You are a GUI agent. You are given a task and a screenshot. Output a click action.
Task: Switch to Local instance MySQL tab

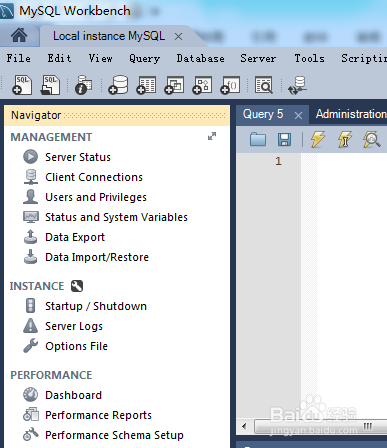109,36
